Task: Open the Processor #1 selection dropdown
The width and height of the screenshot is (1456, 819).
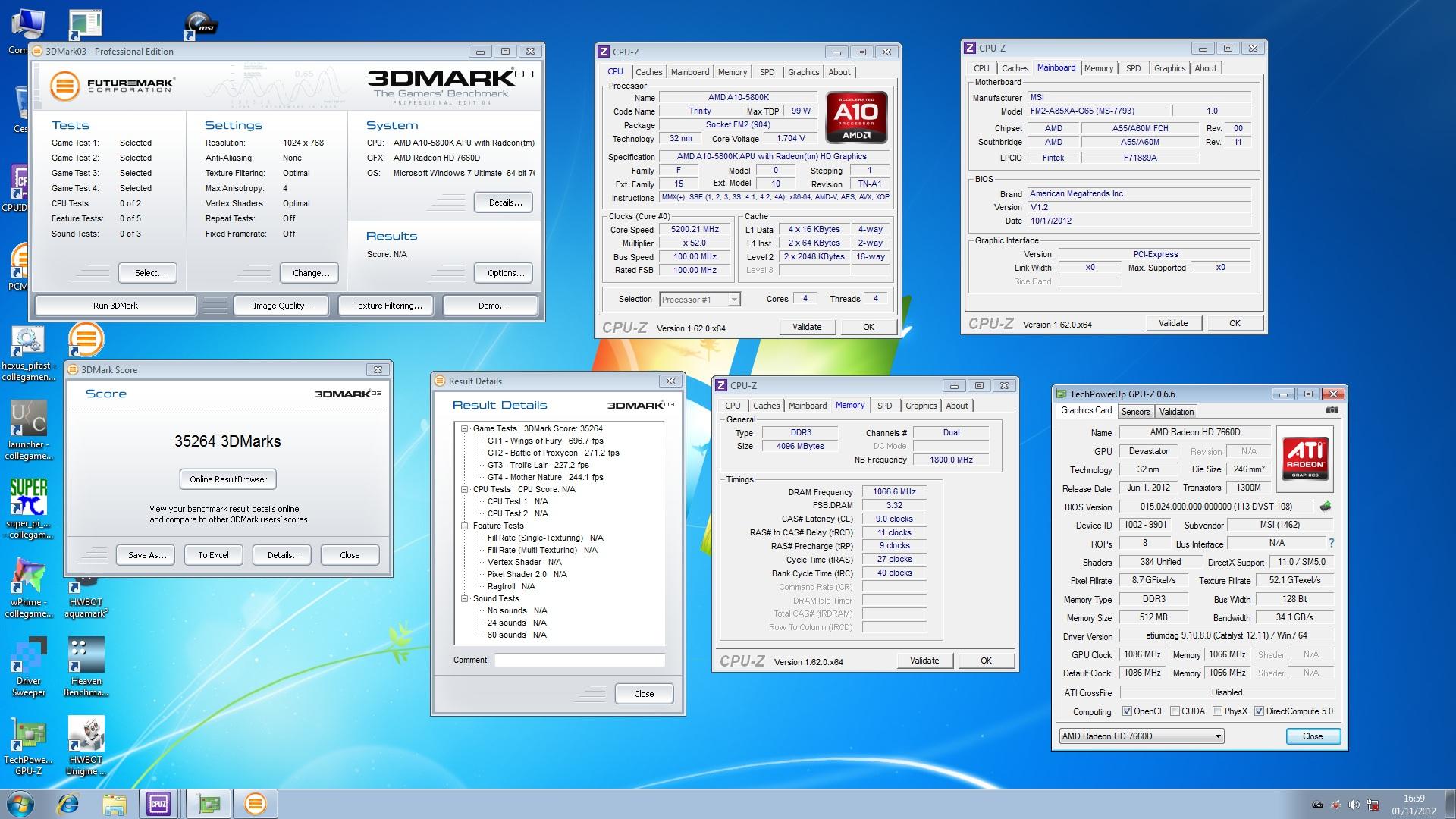Action: click(x=699, y=300)
